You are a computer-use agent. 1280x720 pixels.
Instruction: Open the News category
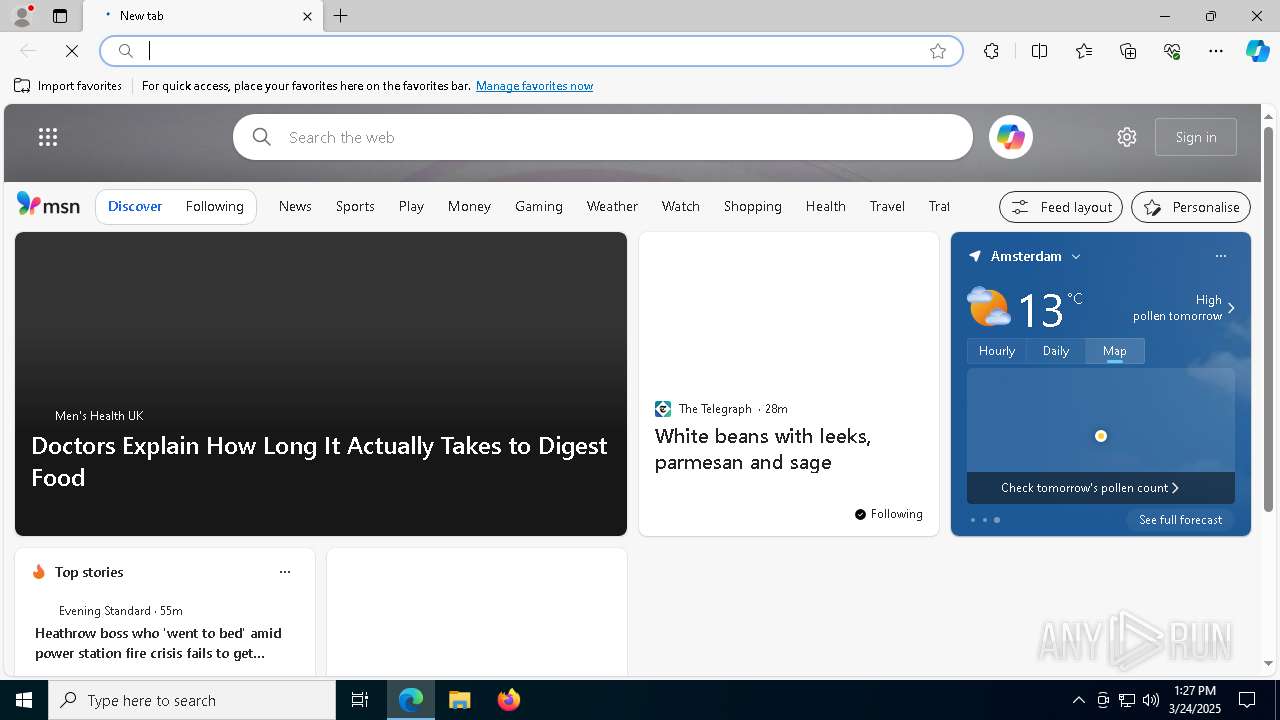(295, 206)
